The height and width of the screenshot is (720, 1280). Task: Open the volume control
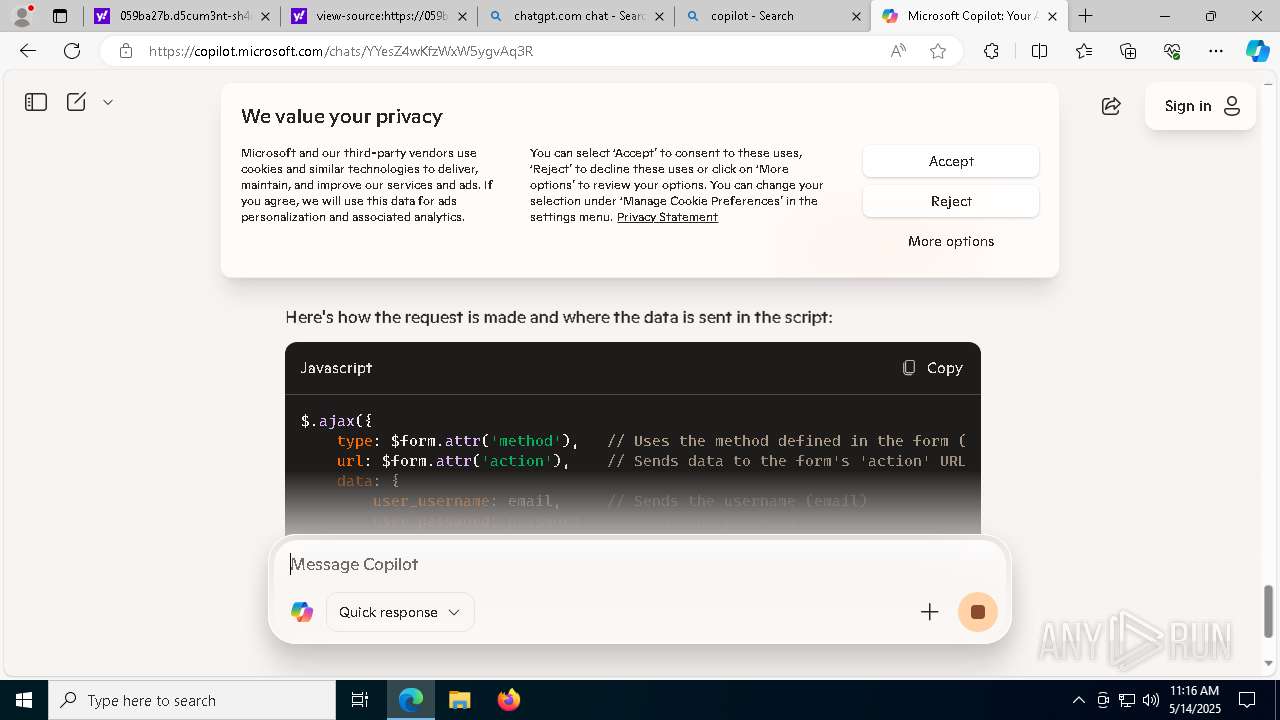pos(1151,700)
